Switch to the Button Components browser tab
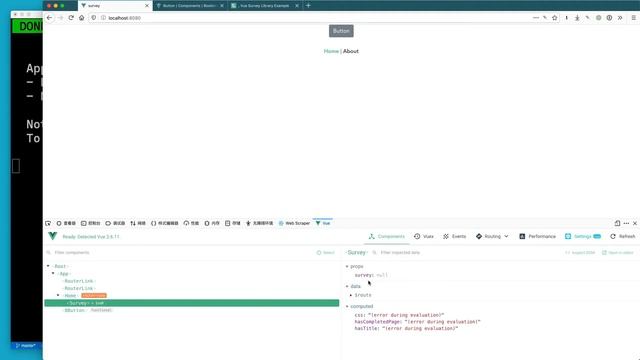 [x=189, y=6]
